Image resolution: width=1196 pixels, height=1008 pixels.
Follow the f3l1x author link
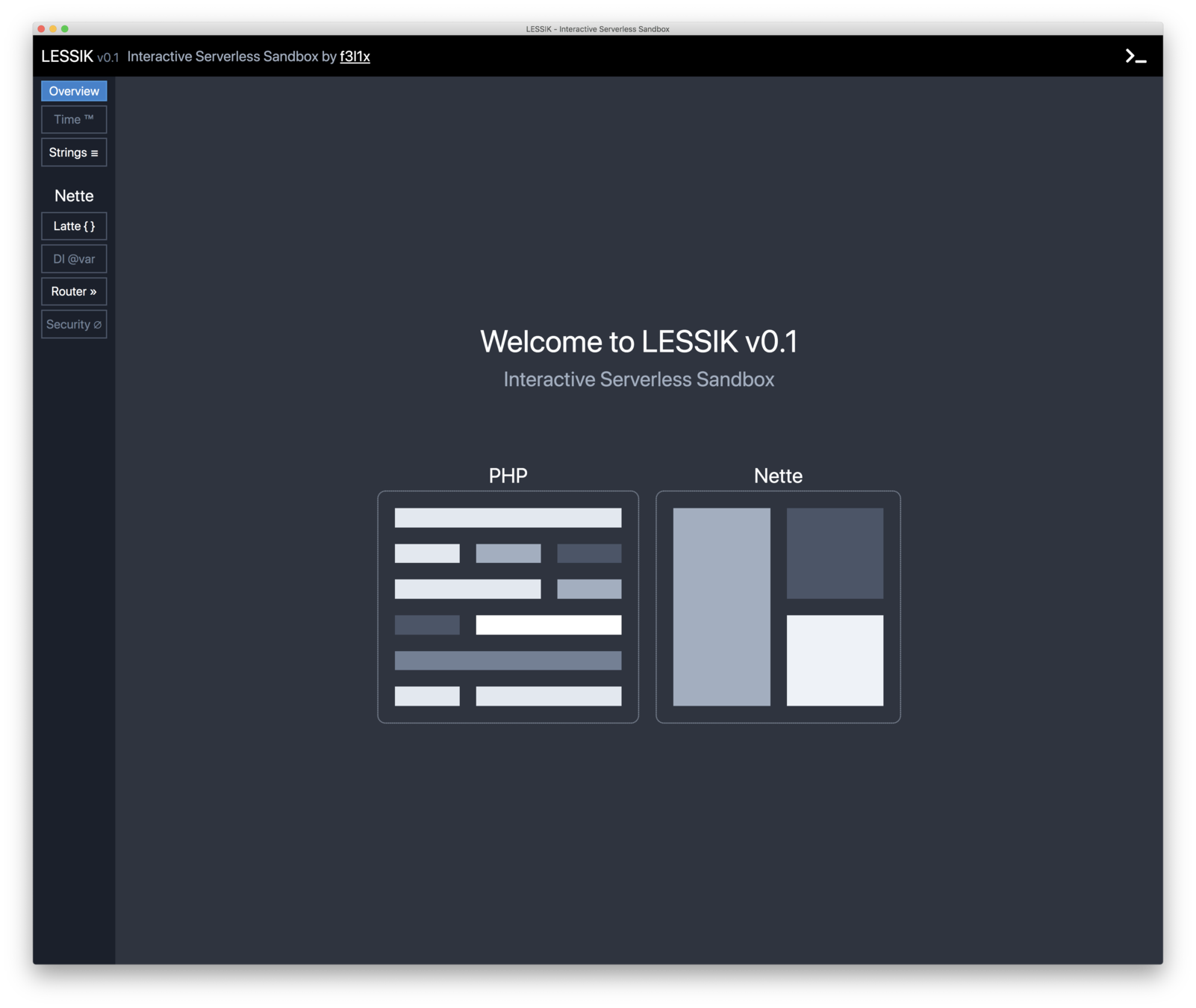[x=355, y=57]
